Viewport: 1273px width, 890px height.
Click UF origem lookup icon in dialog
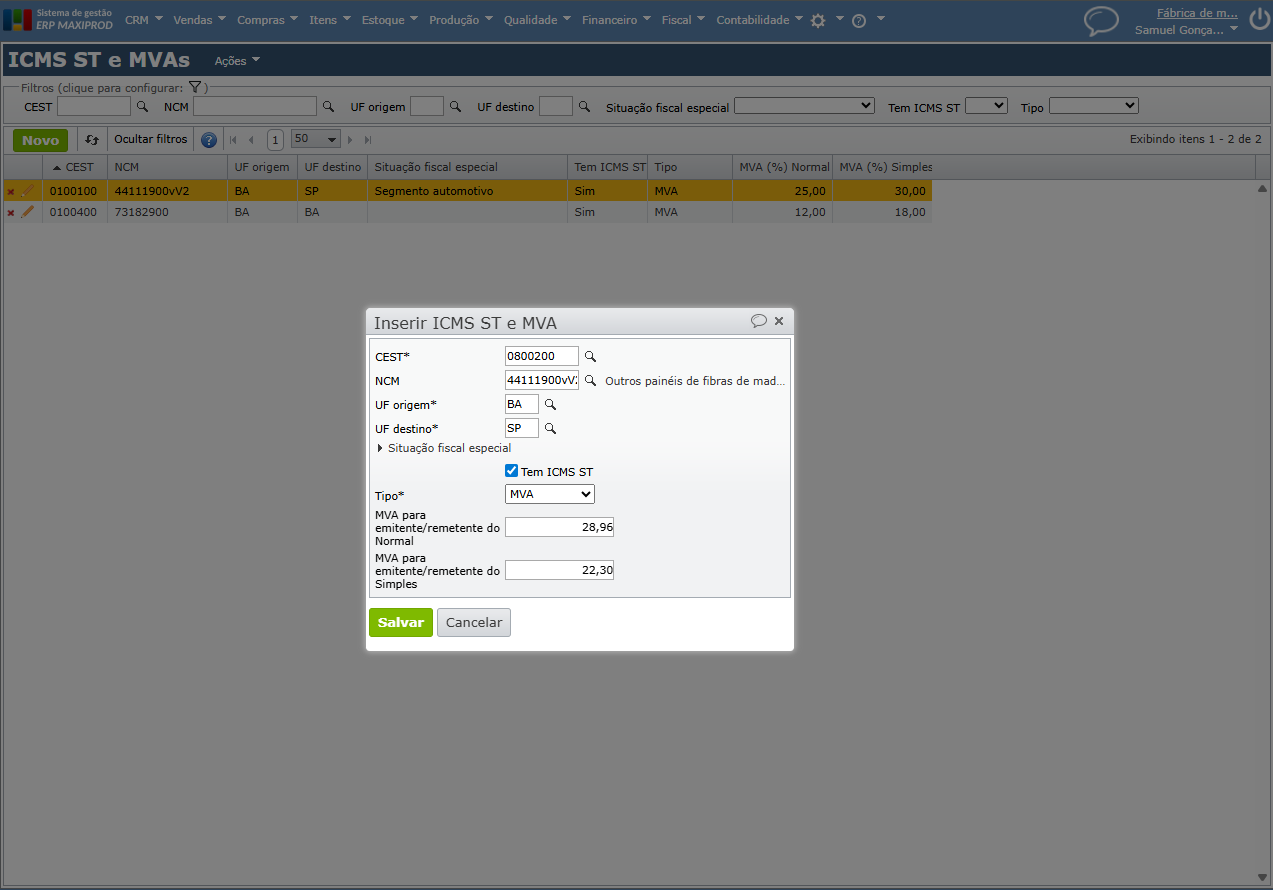(550, 404)
